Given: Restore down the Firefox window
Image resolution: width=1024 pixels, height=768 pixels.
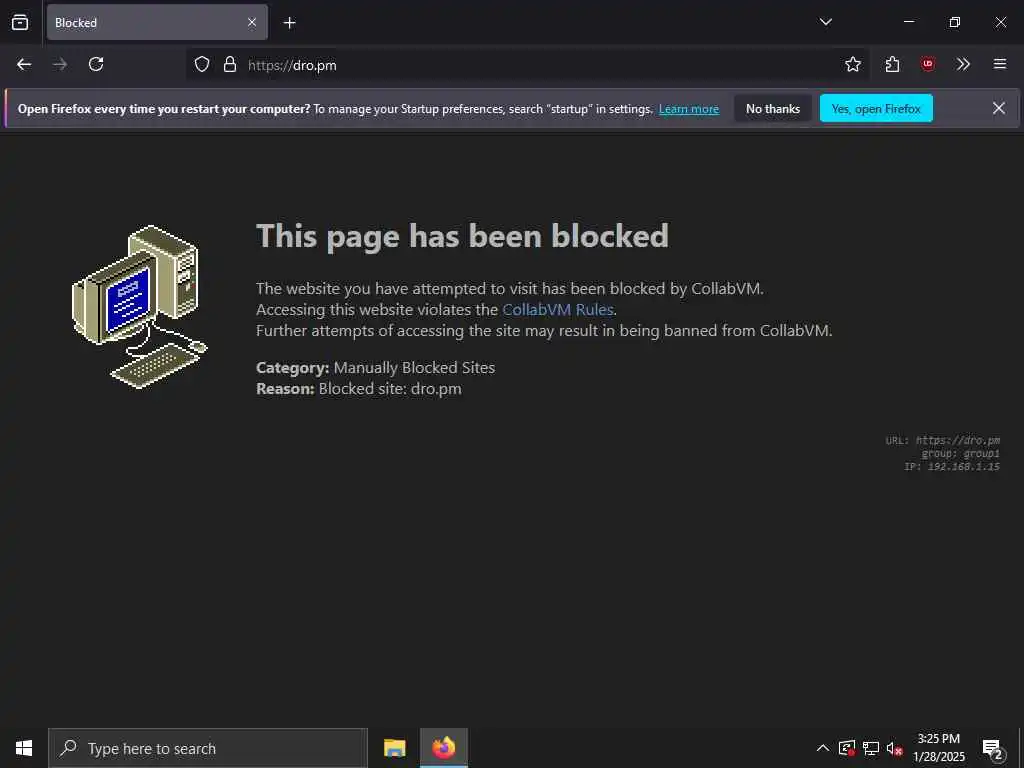Looking at the screenshot, I should click(x=955, y=22).
